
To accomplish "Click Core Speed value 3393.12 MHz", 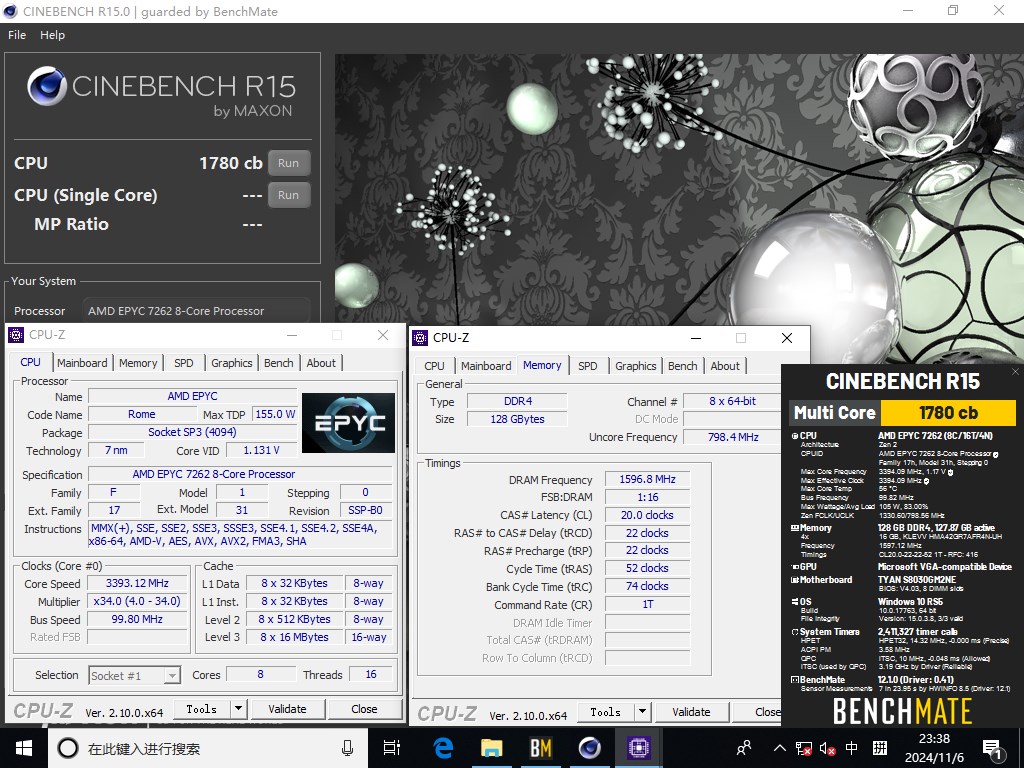I will pyautogui.click(x=137, y=583).
